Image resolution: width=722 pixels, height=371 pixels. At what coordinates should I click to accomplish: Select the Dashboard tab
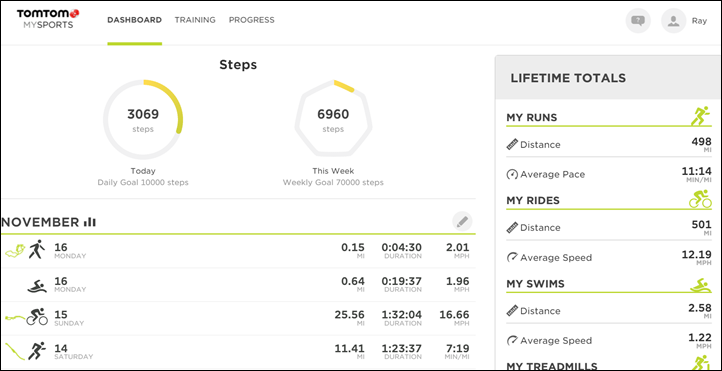134,20
